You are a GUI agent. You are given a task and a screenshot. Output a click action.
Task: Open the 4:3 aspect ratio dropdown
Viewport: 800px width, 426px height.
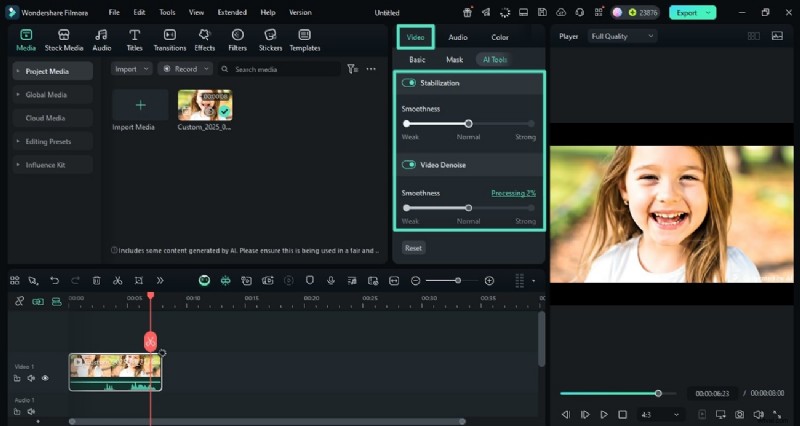point(660,415)
